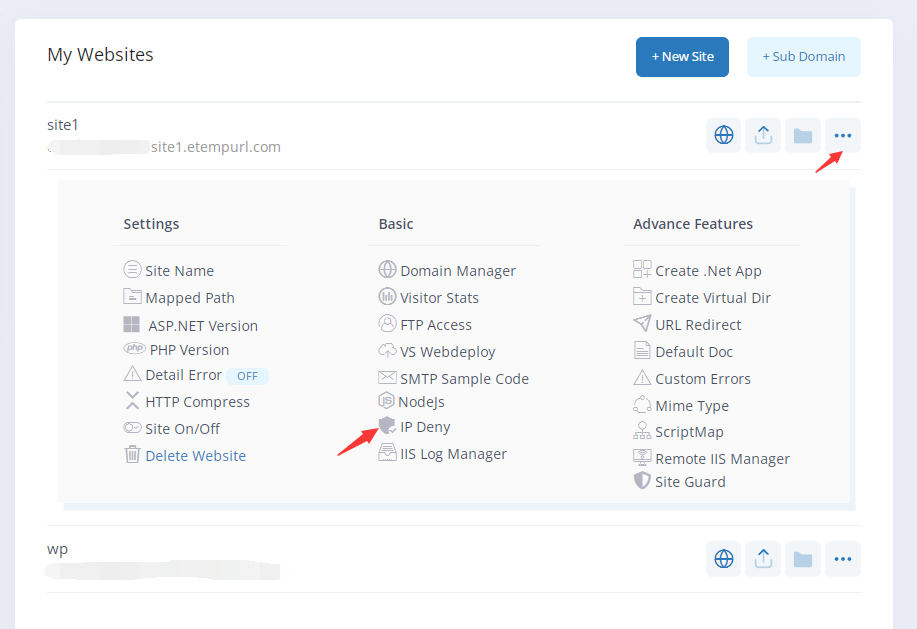Select URL Redirect under Advance Features
The height and width of the screenshot is (629, 917).
click(x=697, y=325)
